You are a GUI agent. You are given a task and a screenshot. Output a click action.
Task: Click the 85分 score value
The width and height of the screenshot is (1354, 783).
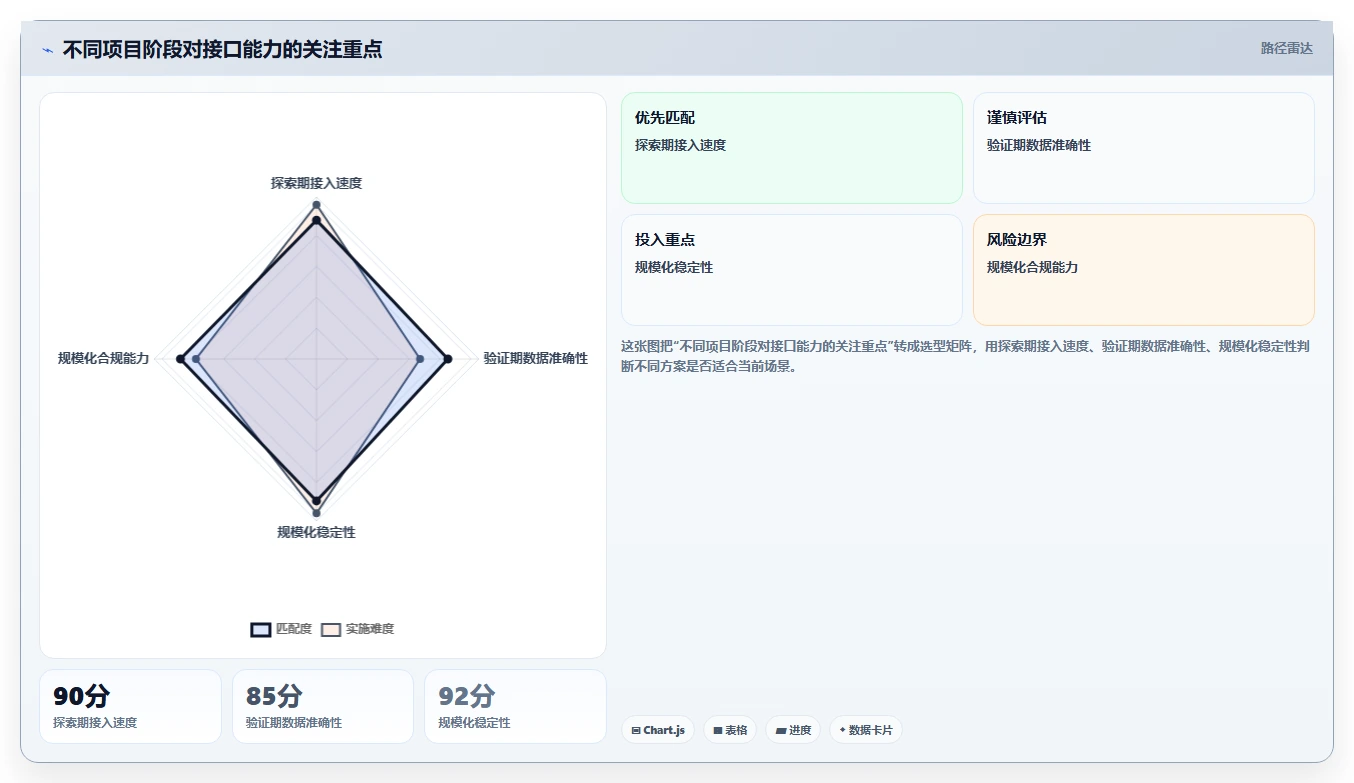pyautogui.click(x=274, y=696)
